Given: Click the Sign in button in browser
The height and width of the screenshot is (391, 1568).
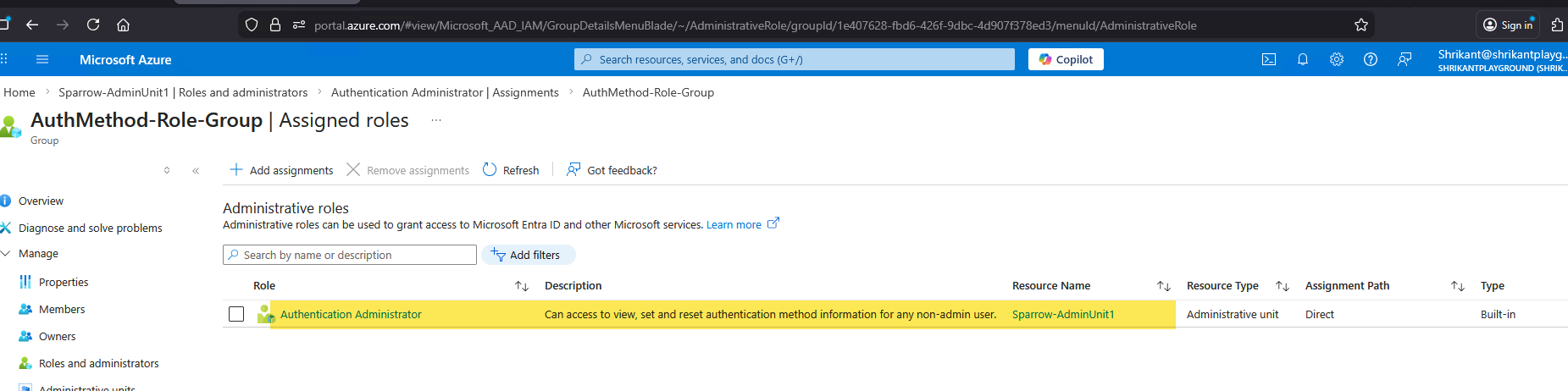Looking at the screenshot, I should point(1509,25).
